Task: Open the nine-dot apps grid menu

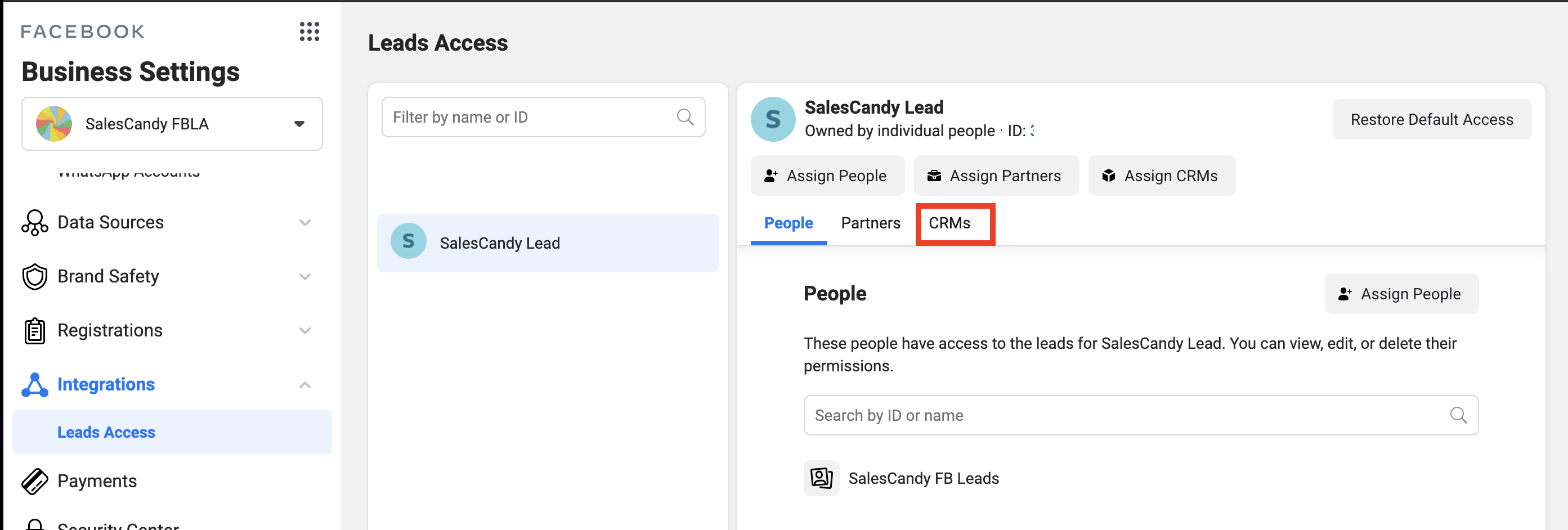Action: point(309,32)
